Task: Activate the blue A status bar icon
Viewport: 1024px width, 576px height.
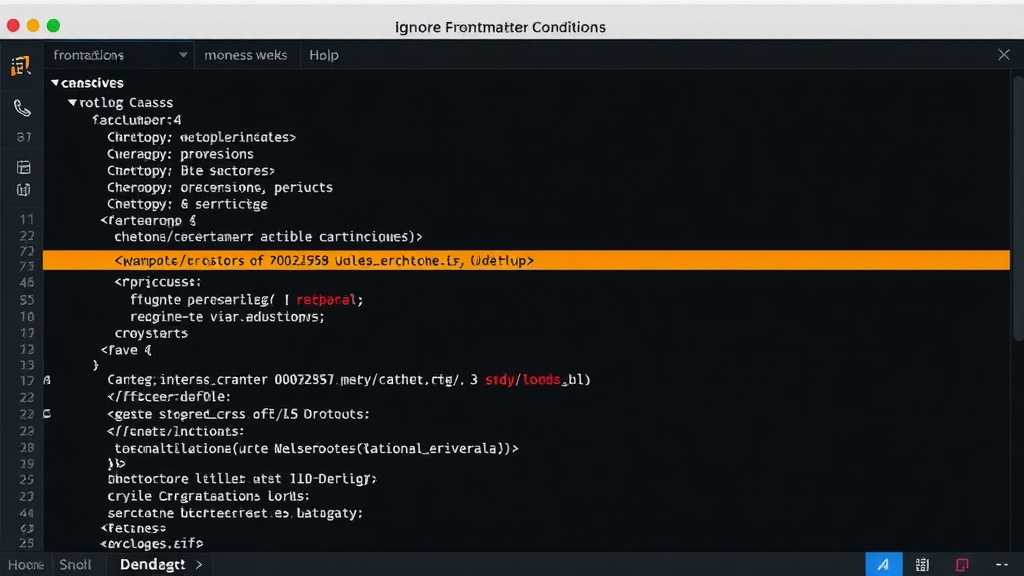Action: 884,564
